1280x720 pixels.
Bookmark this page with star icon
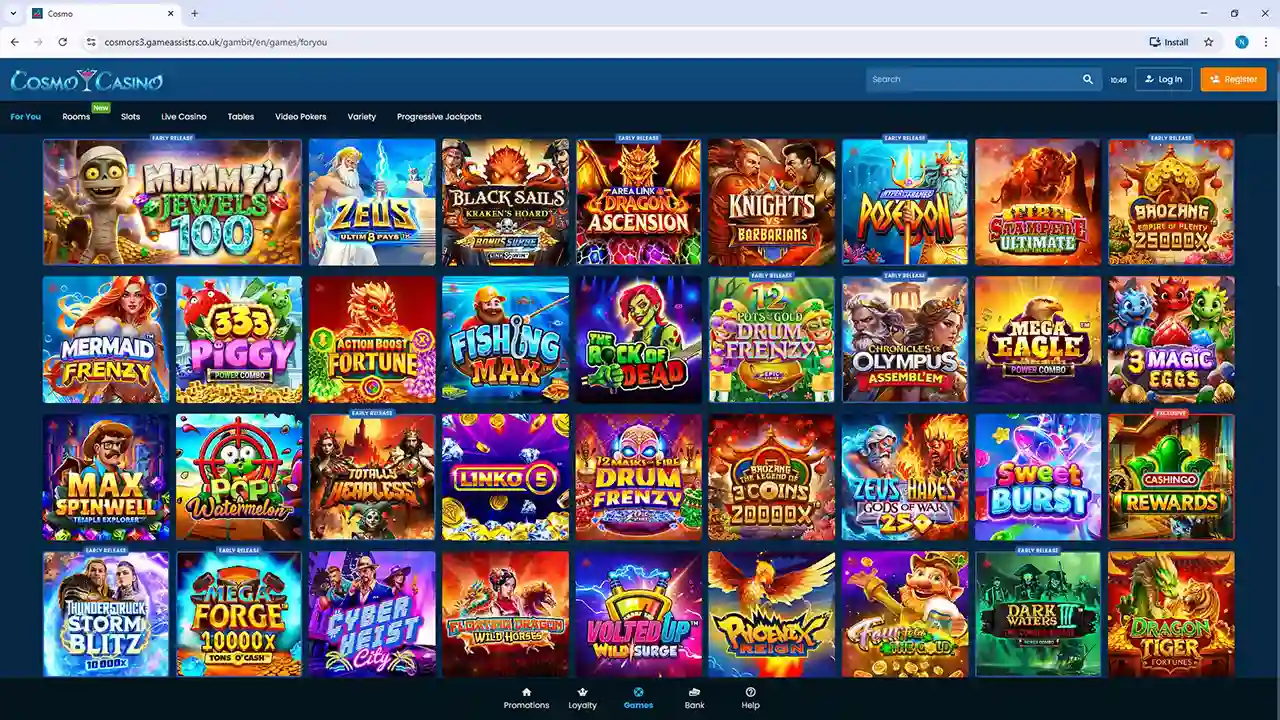pyautogui.click(x=1208, y=42)
